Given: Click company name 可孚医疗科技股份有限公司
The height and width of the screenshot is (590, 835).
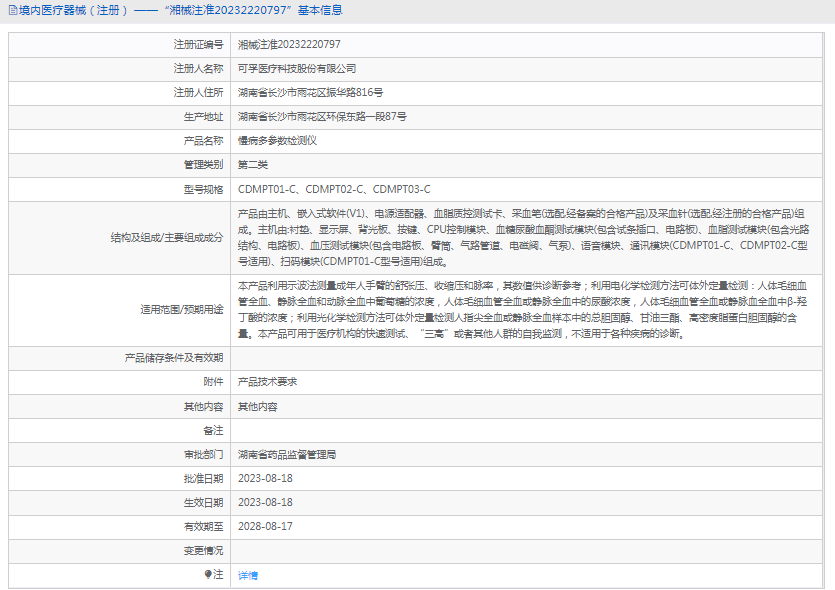Looking at the screenshot, I should tap(297, 69).
